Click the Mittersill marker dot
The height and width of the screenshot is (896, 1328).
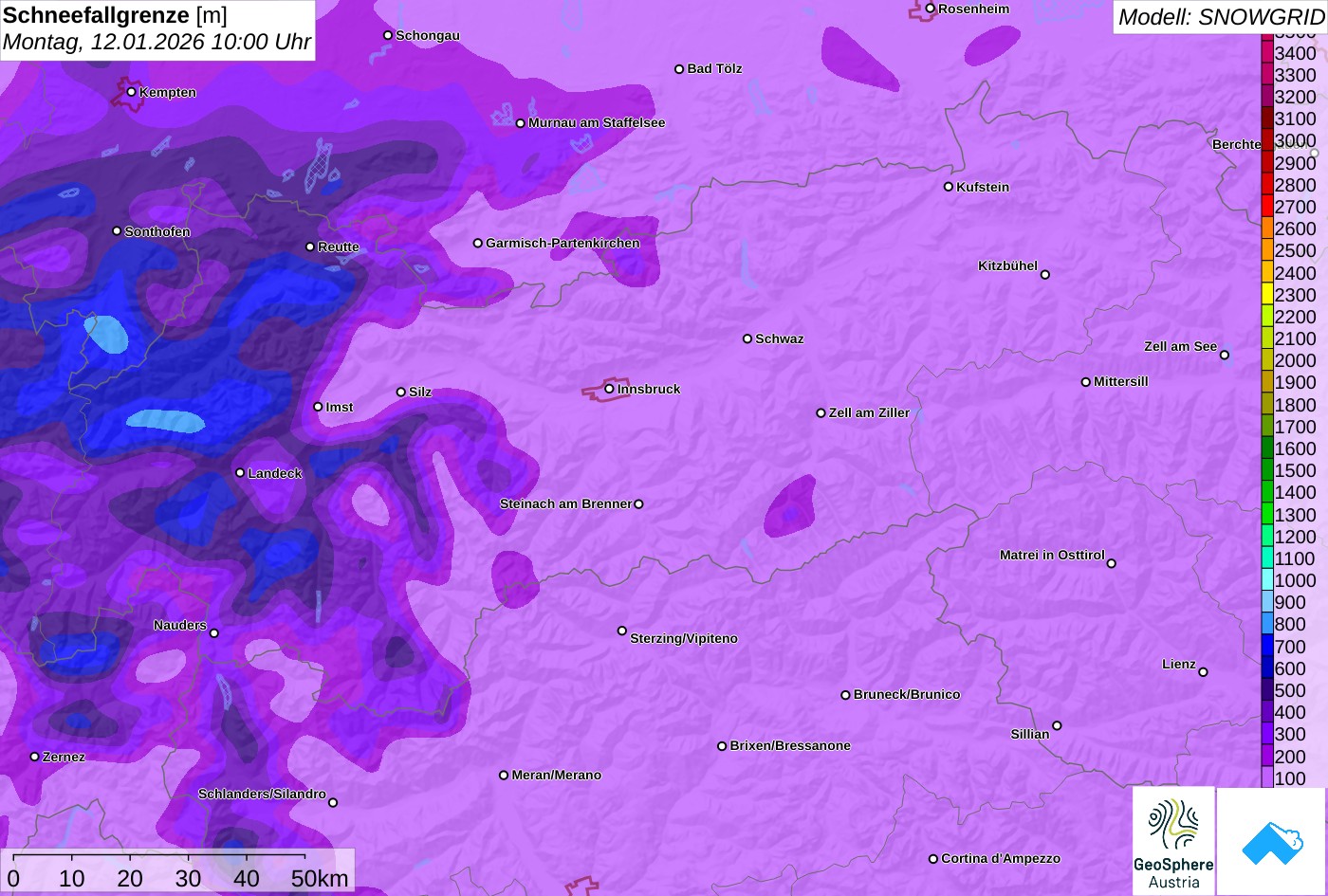click(x=1086, y=382)
